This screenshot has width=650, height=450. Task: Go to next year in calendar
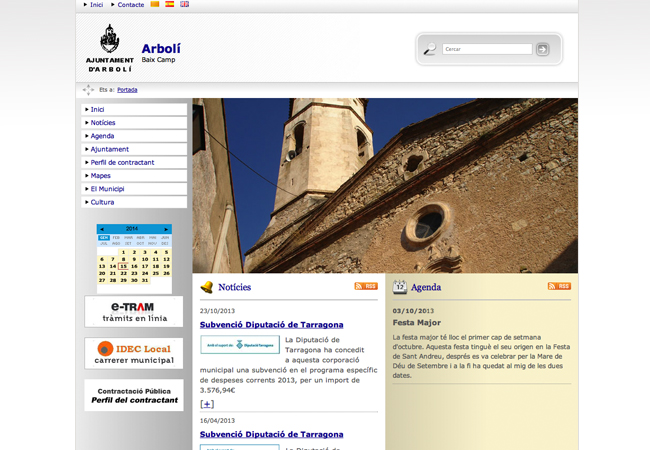[x=166, y=229]
